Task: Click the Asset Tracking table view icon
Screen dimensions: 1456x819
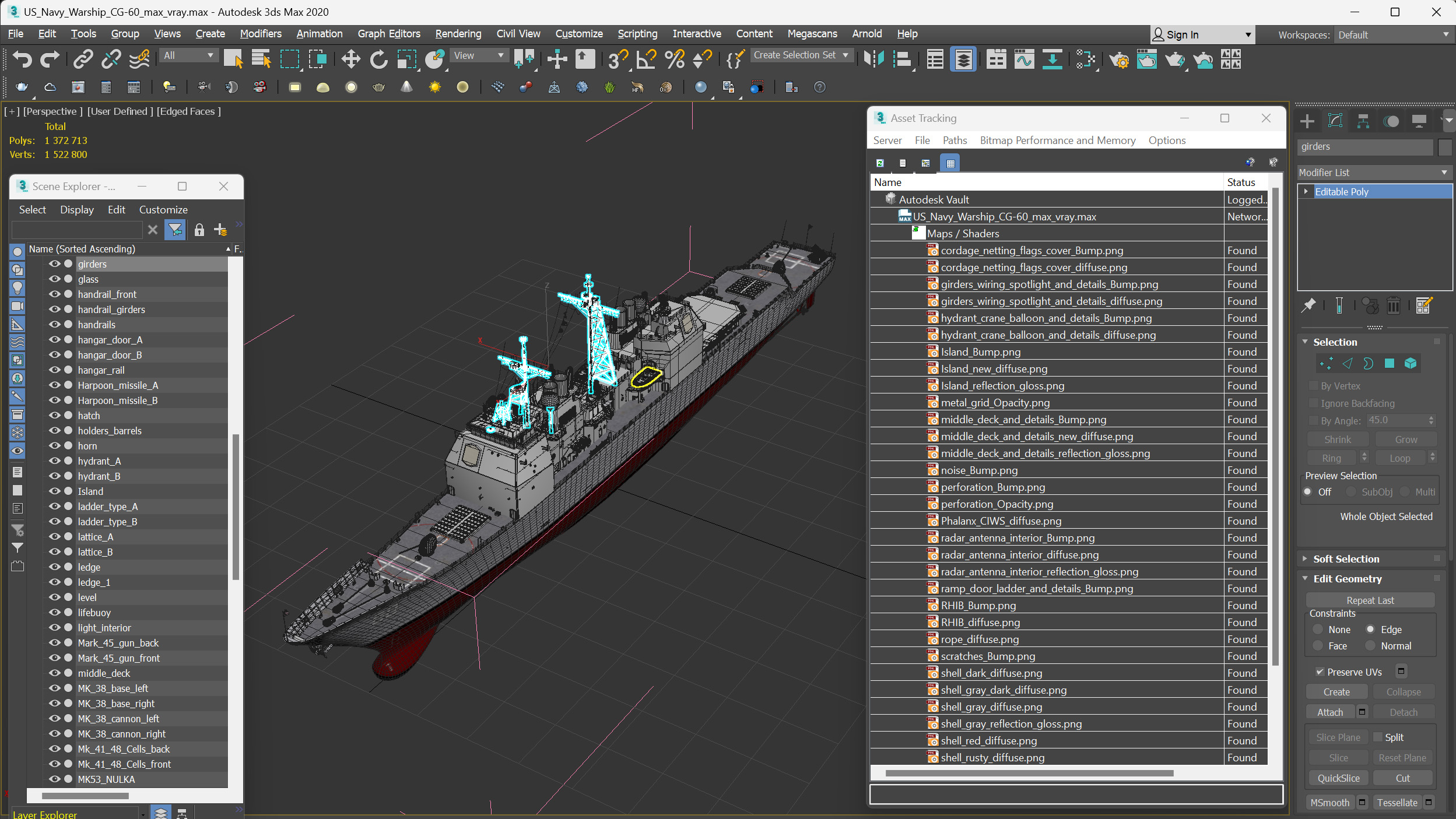Action: pos(950,163)
